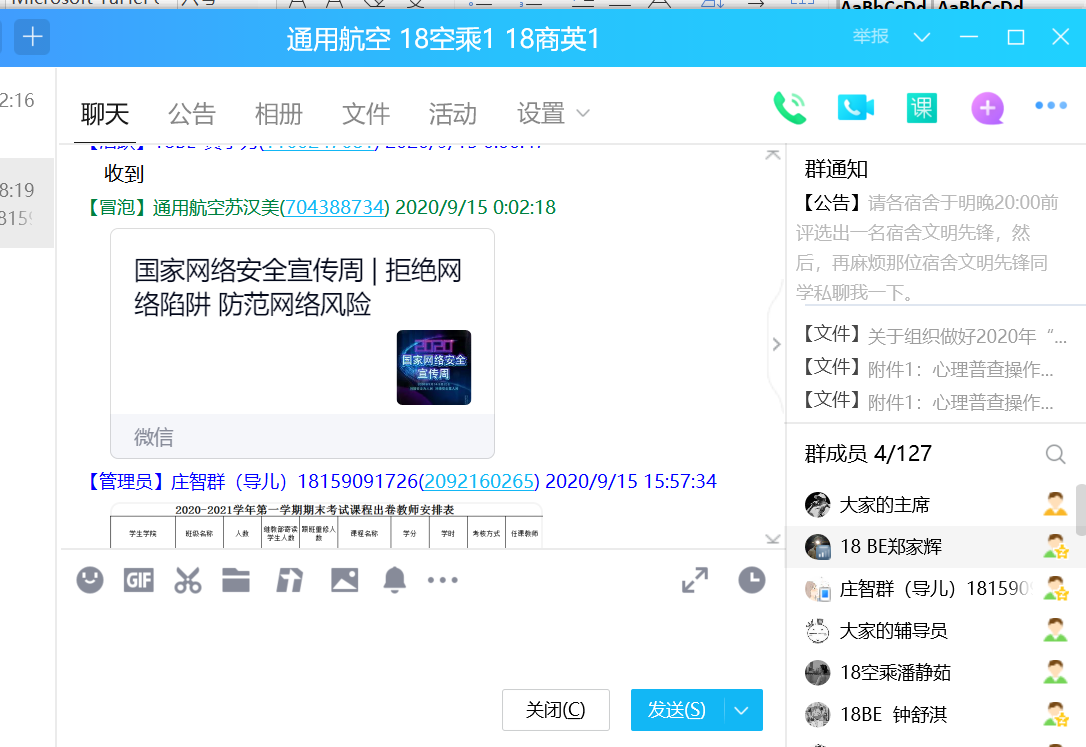Start a group voice call
Screen dimensions: 1086x747
(790, 108)
